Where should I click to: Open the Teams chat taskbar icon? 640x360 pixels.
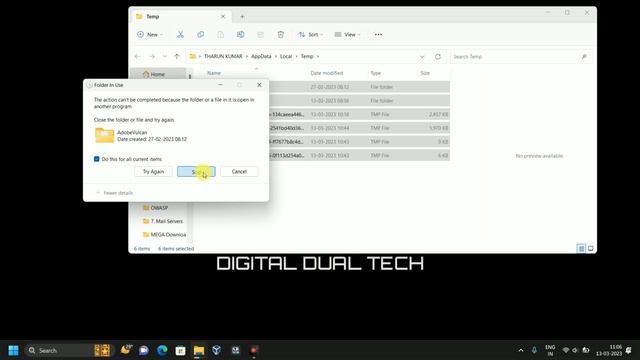click(x=144, y=350)
